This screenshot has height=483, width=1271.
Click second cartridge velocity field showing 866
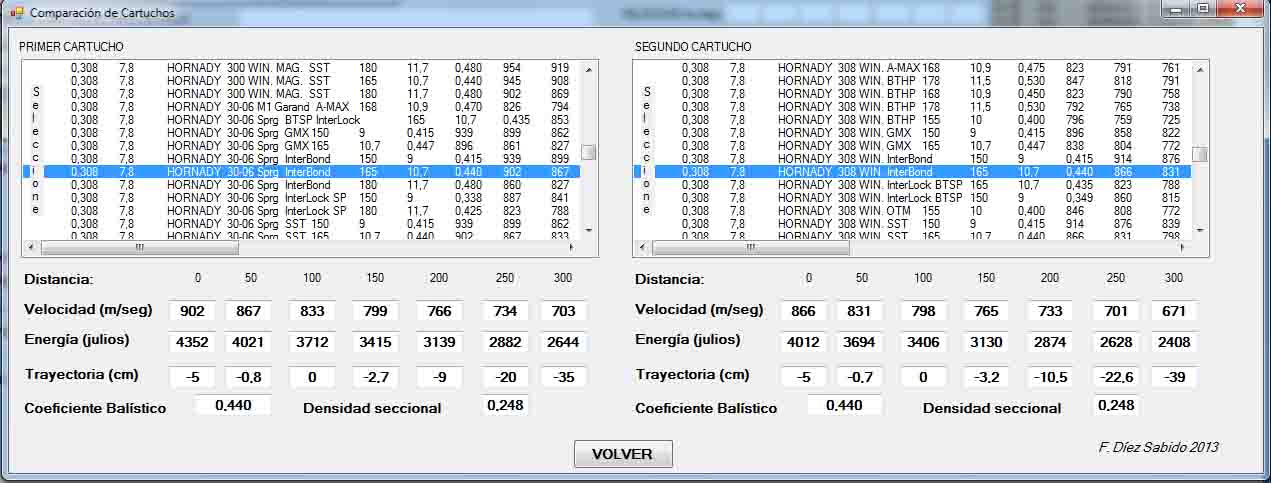tap(803, 311)
